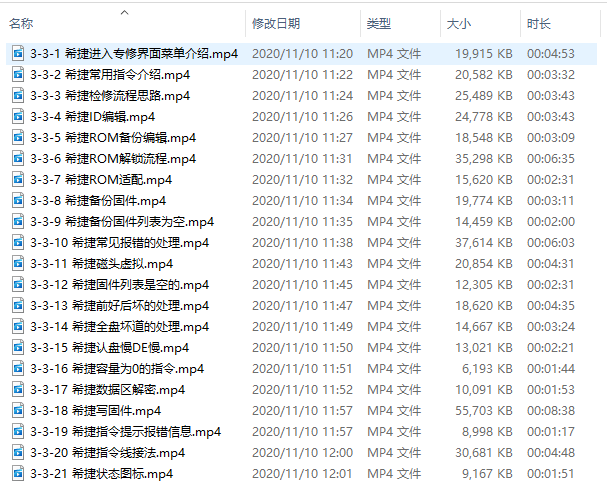Select file name 3-3-6 希捷ROM解锁流程.mp4
The height and width of the screenshot is (493, 607).
click(x=113, y=159)
